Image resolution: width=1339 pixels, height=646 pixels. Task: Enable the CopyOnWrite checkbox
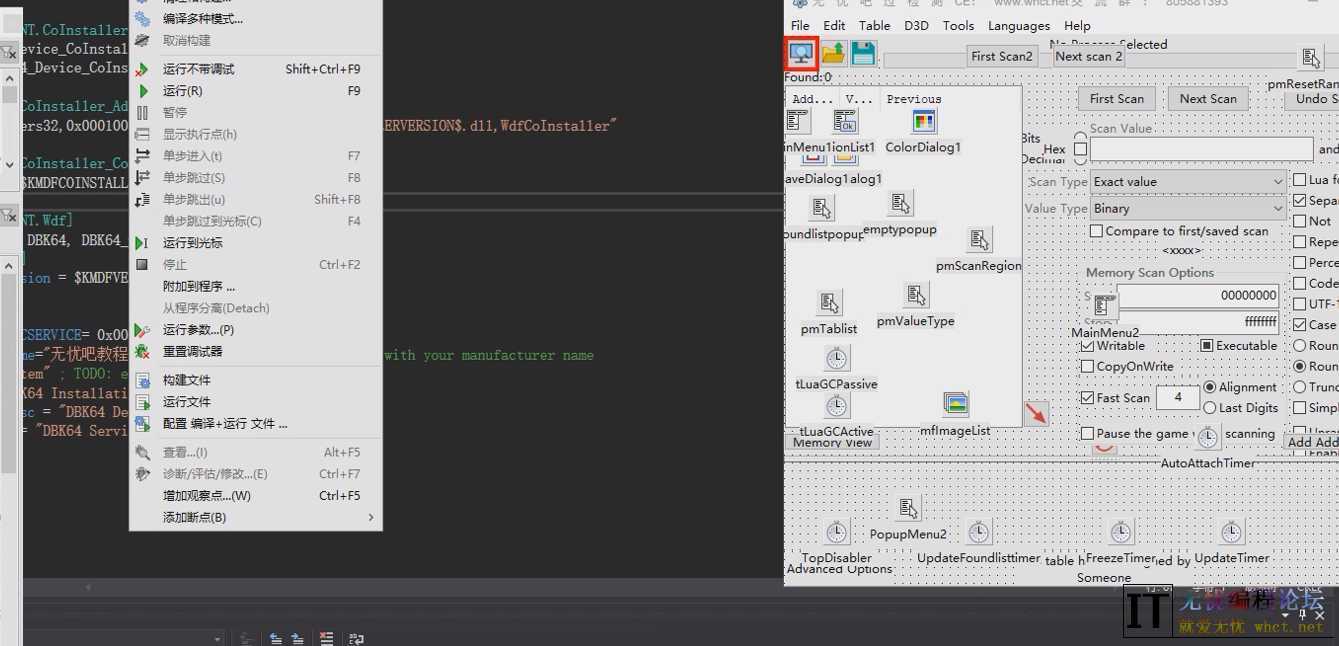[1088, 367]
